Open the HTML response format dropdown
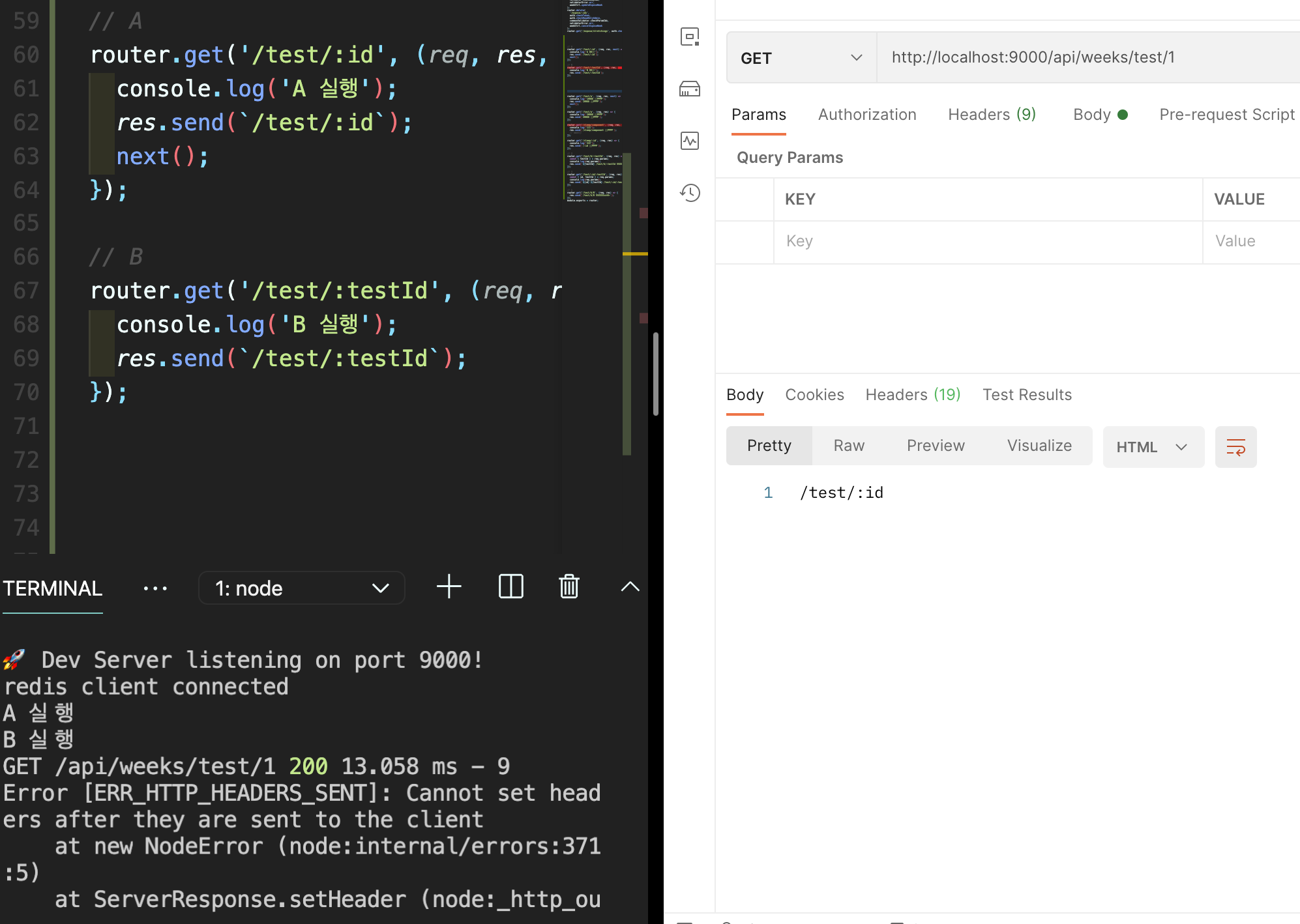Viewport: 1300px width, 924px height. (1153, 447)
